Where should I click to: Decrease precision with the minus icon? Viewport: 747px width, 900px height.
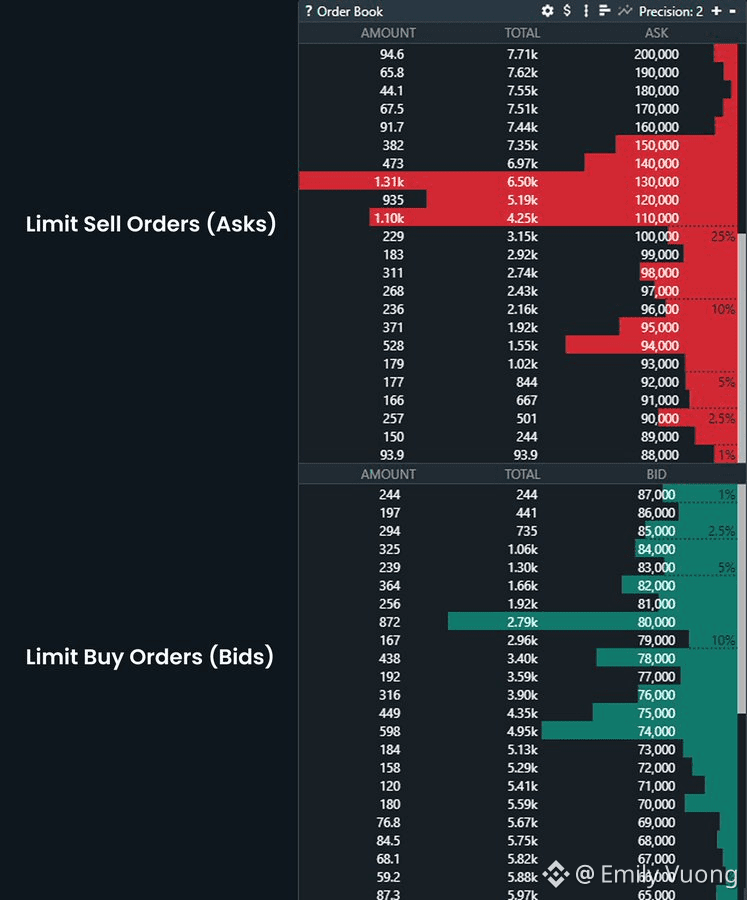tap(731, 11)
